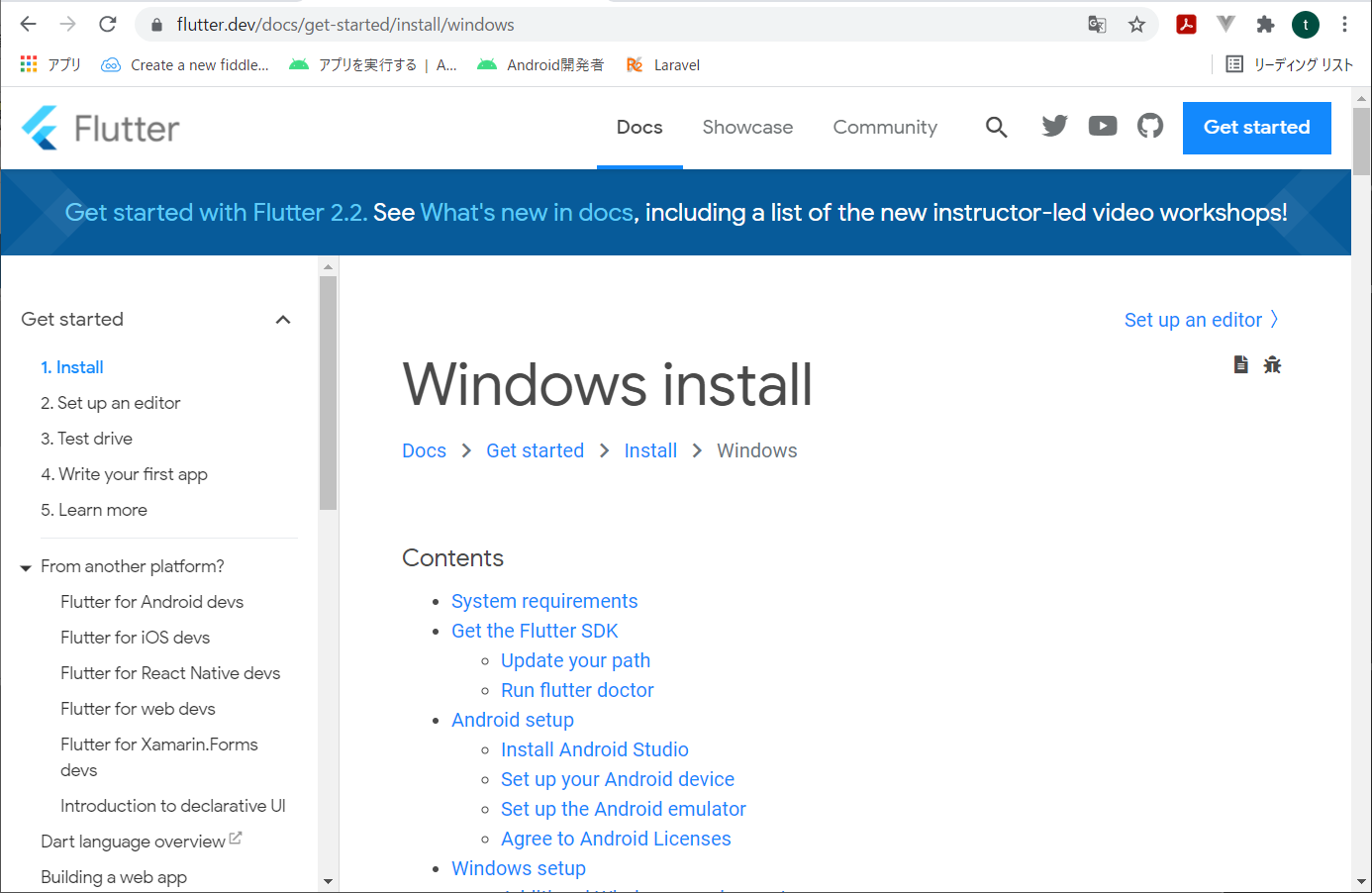Jump to 'Run flutter doctor' section

pos(577,690)
